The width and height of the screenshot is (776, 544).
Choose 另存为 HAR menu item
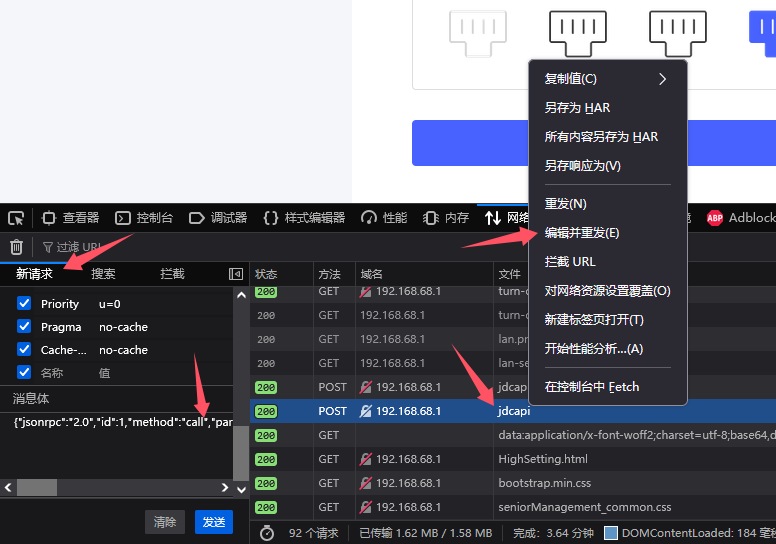[608, 108]
